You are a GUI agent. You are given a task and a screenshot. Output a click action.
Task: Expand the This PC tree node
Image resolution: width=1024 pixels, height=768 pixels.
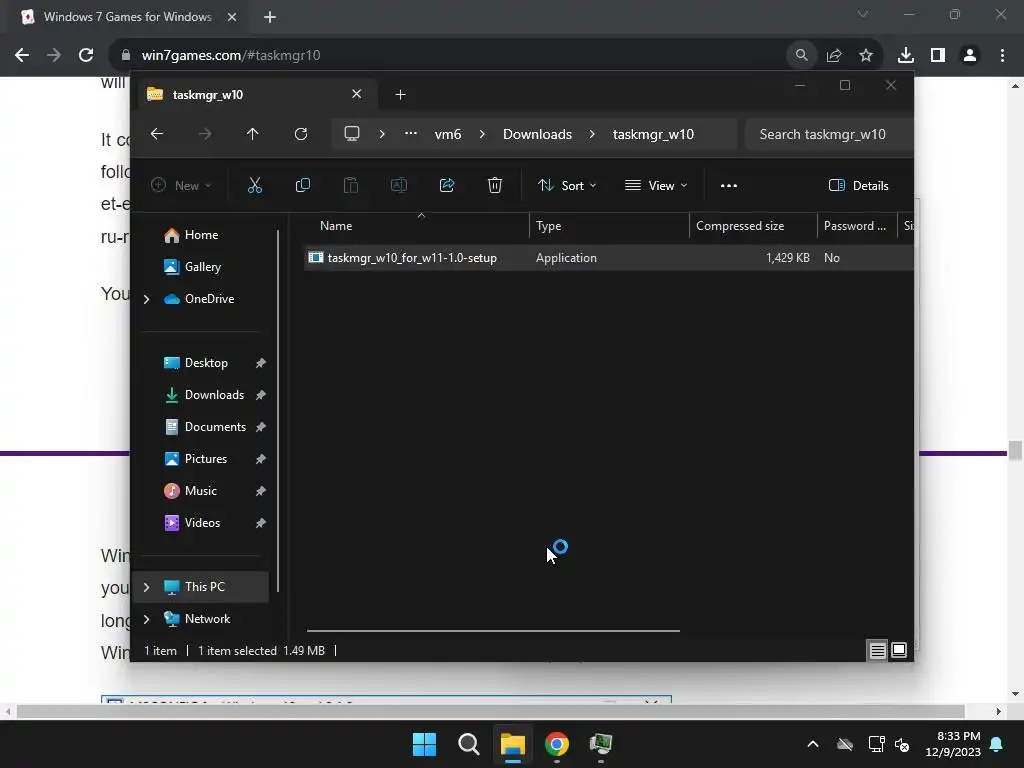[146, 587]
